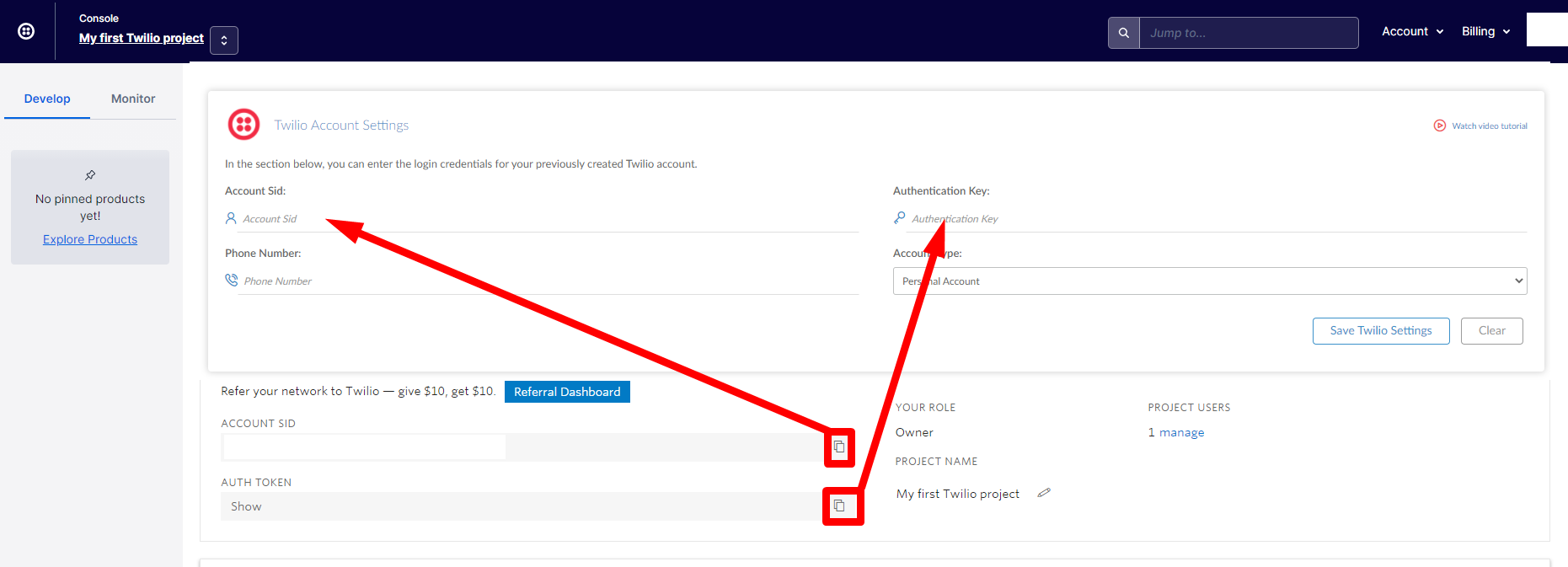Focus the Account Sid input field
The image size is (1568, 567).
point(549,219)
